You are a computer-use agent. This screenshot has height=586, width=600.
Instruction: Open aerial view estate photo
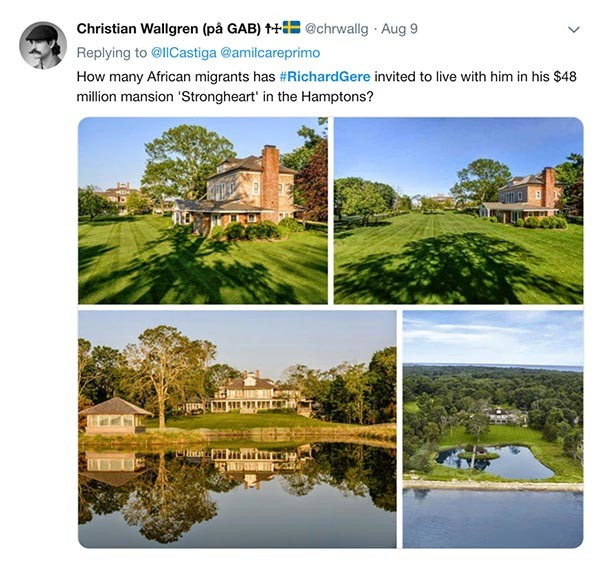[493, 429]
